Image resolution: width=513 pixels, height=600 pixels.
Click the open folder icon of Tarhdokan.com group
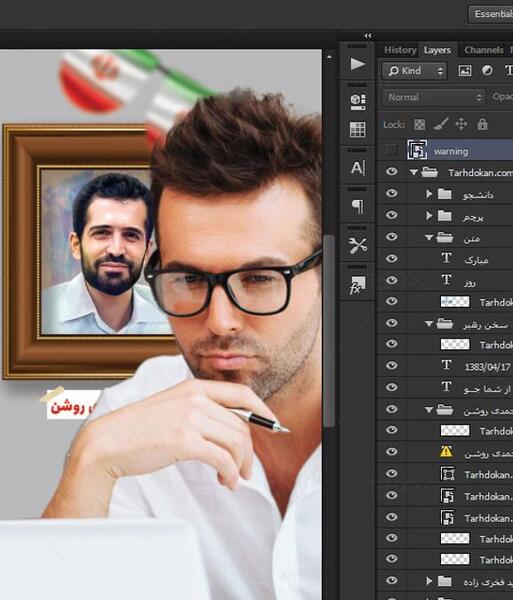pyautogui.click(x=430, y=172)
